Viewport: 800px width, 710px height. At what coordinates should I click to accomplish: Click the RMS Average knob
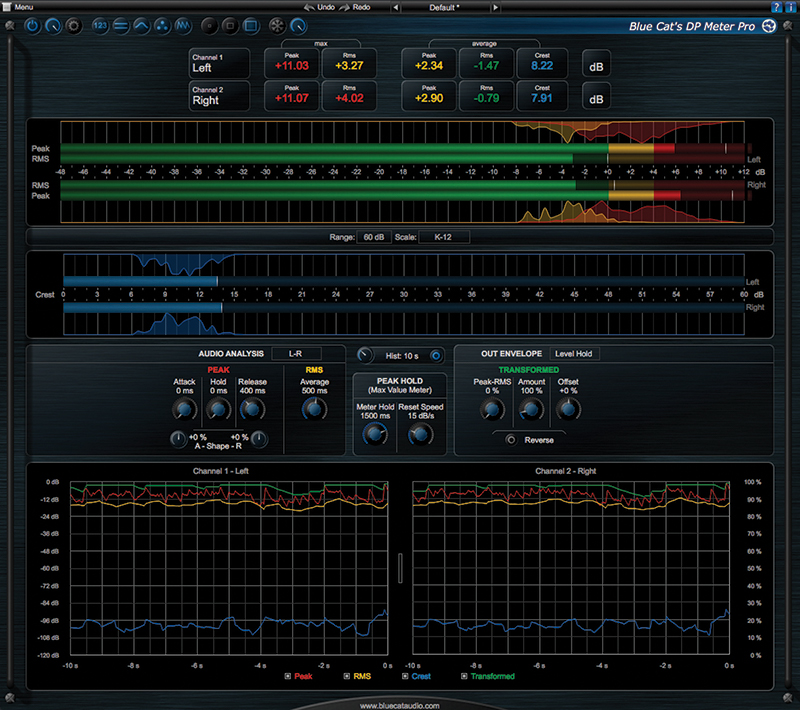pyautogui.click(x=313, y=408)
